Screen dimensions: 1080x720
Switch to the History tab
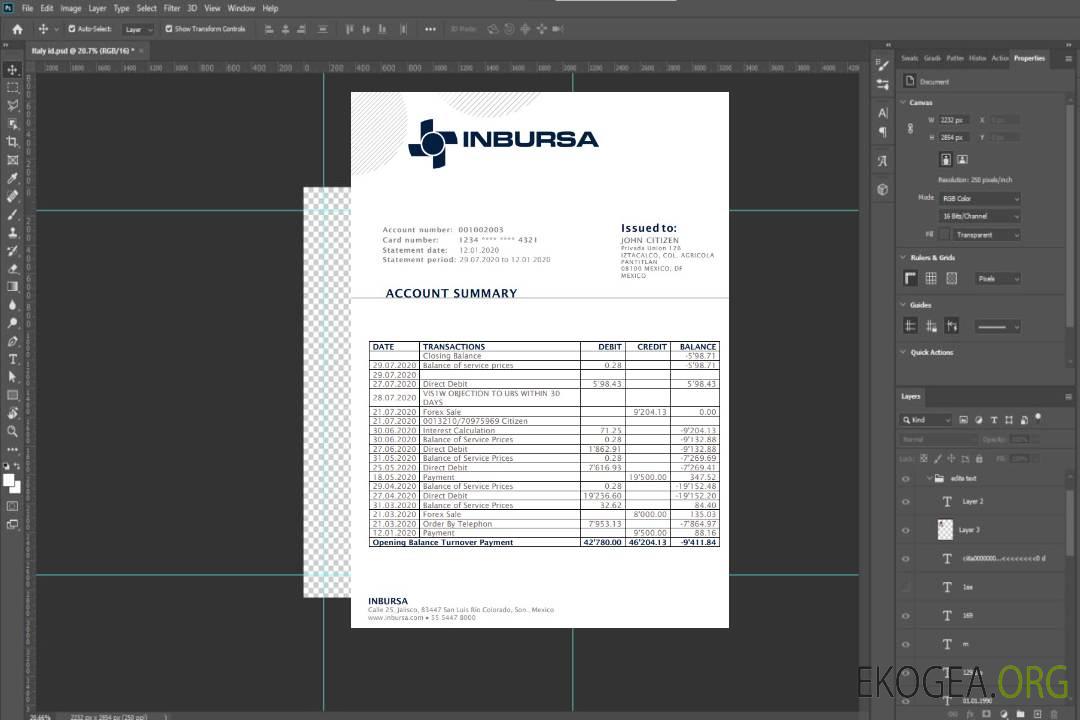977,59
